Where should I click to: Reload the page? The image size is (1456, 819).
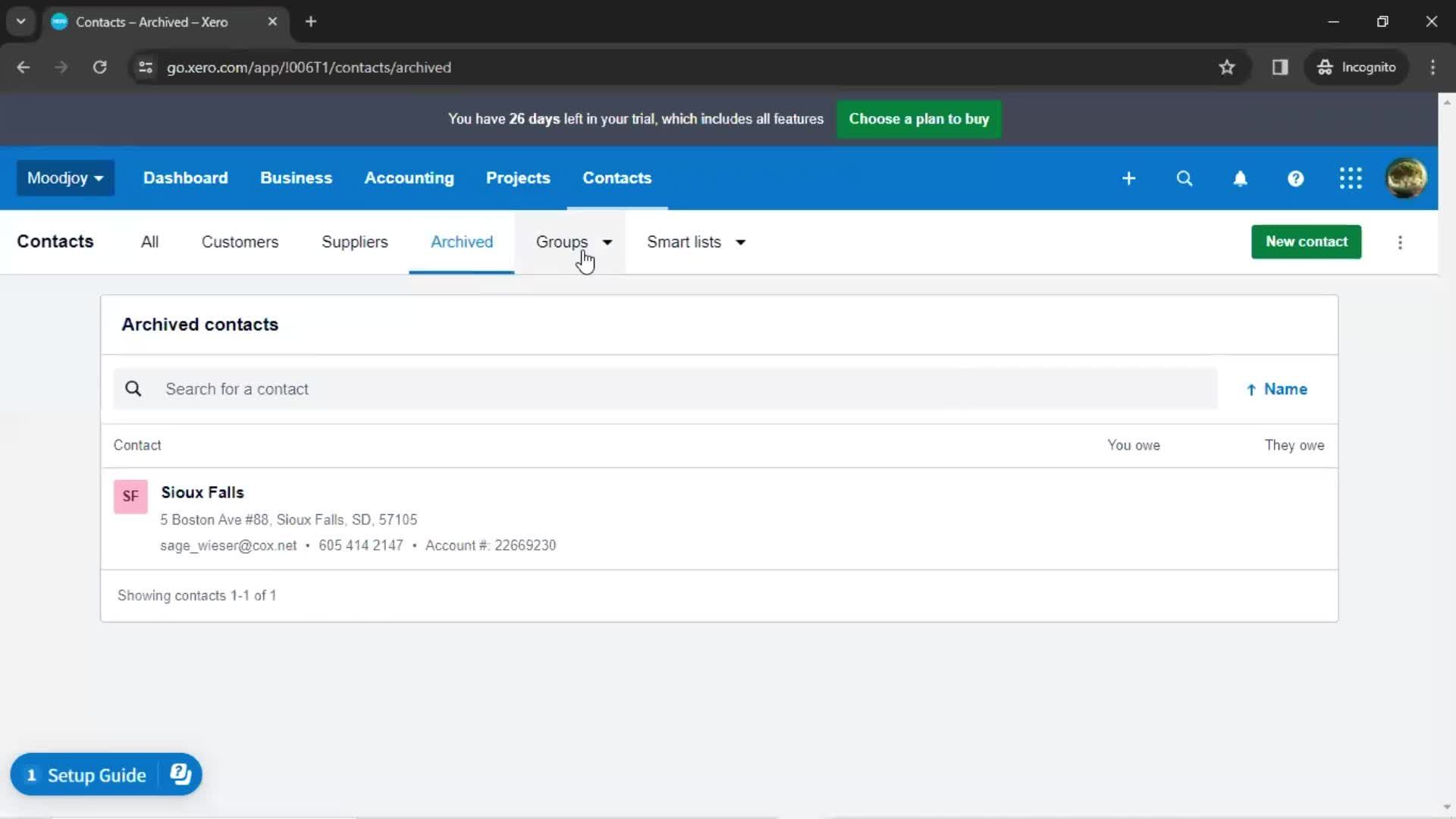(99, 67)
